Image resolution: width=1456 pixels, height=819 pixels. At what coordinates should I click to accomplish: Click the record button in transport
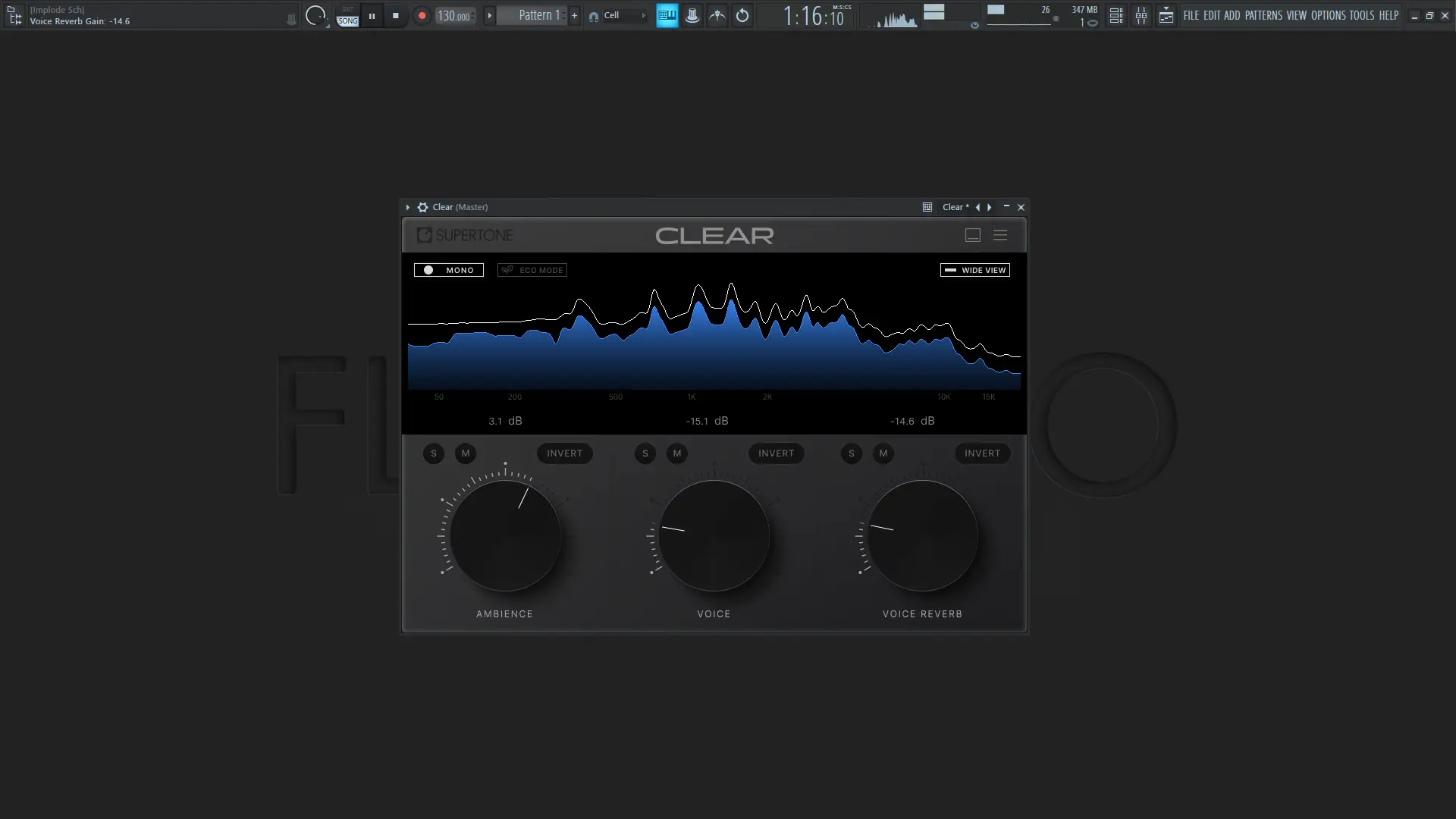[x=422, y=15]
